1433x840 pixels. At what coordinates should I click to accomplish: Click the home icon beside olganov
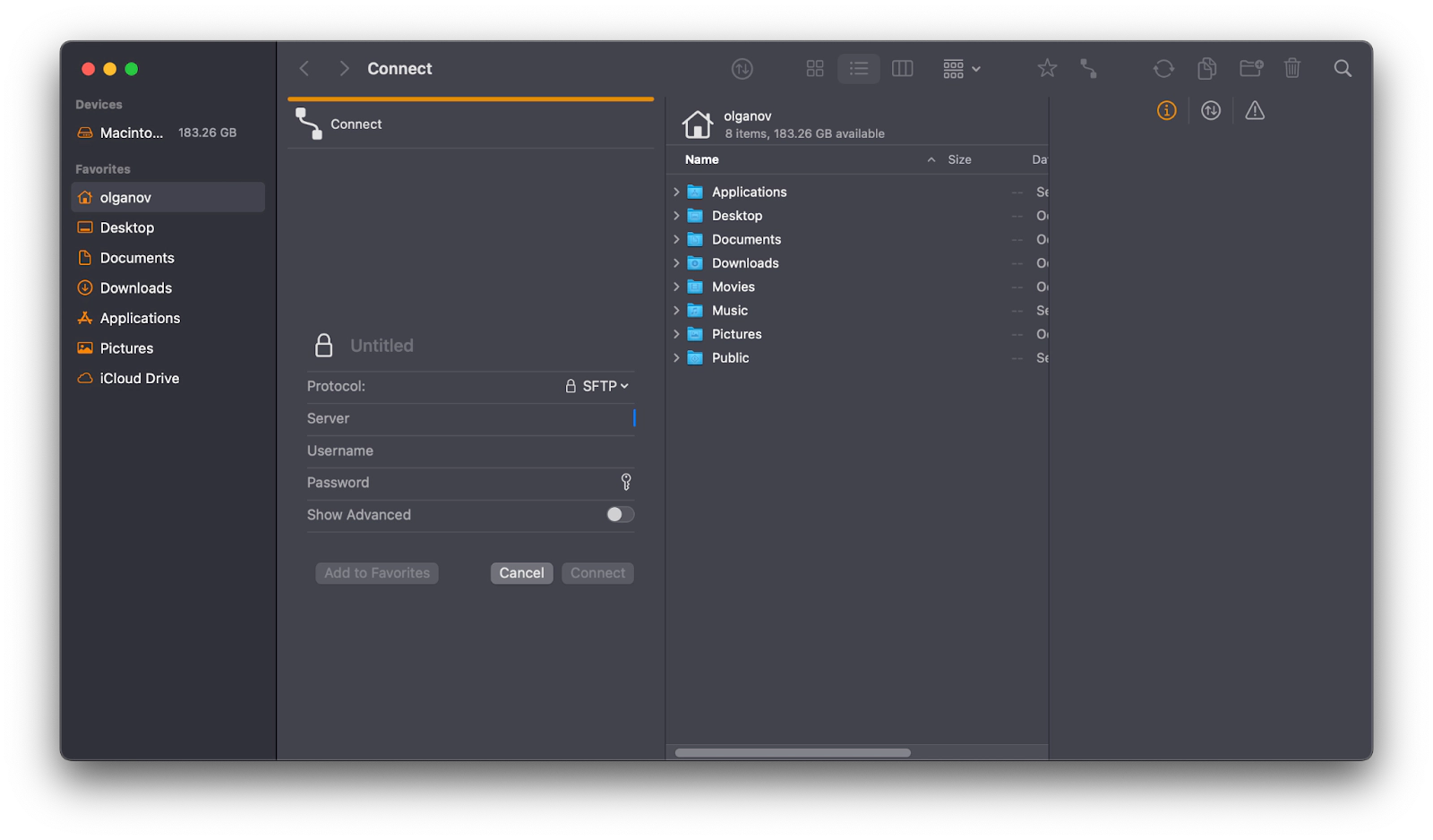[698, 124]
